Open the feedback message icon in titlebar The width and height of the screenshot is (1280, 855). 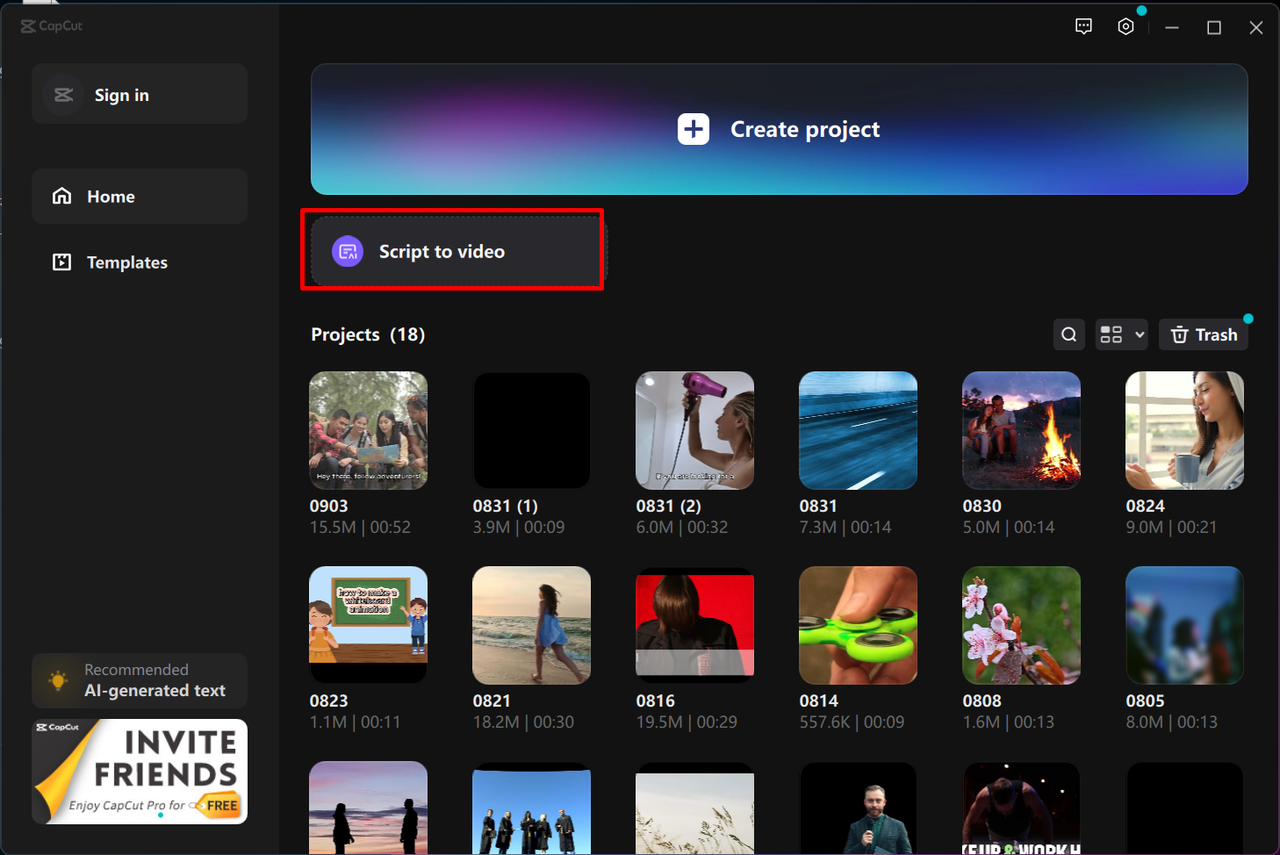pyautogui.click(x=1084, y=26)
